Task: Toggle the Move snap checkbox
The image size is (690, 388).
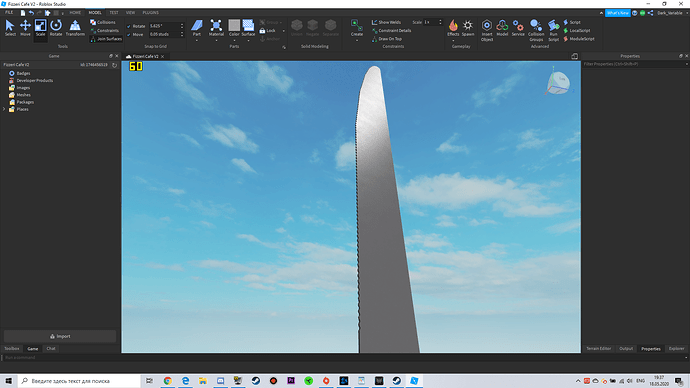Action: point(129,34)
